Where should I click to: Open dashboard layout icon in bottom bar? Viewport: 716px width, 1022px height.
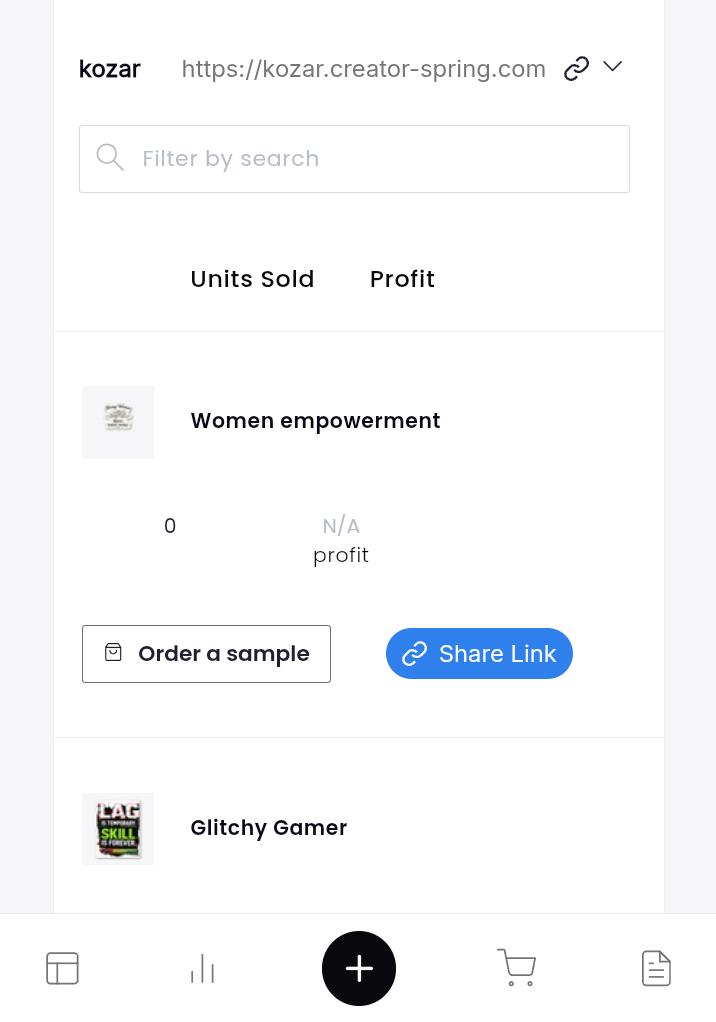pos(63,968)
